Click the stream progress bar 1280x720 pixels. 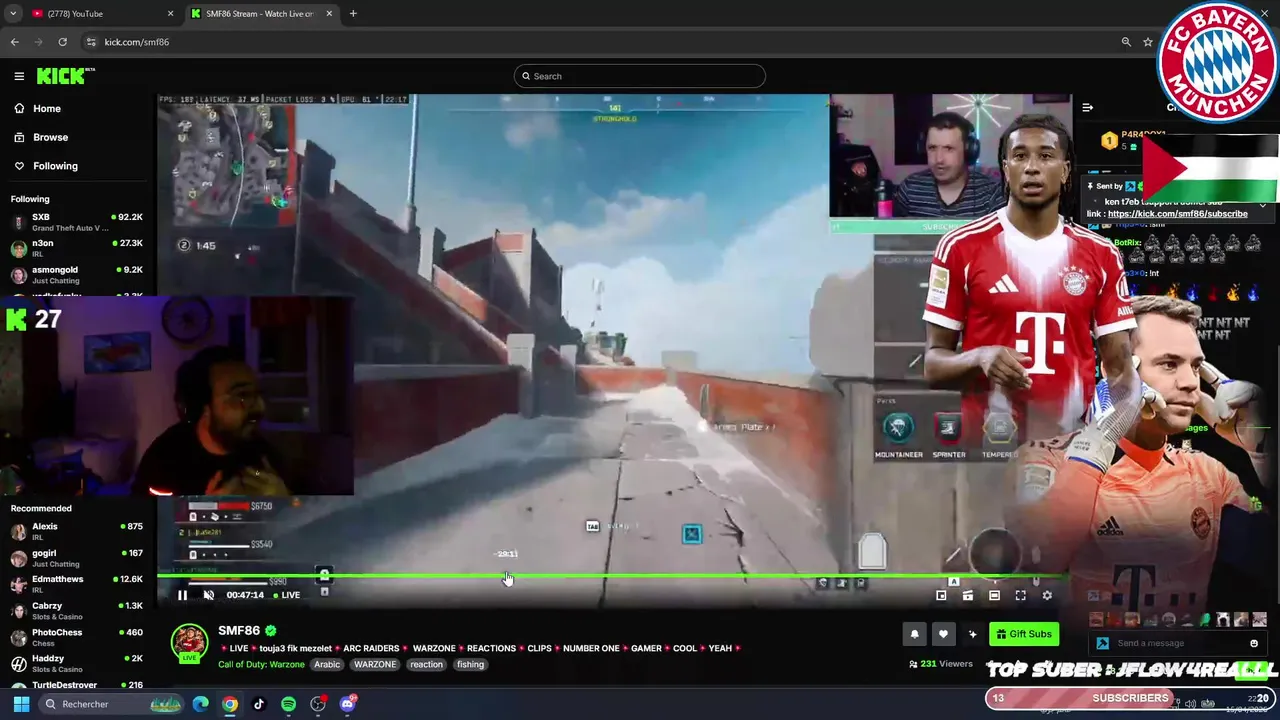612,576
